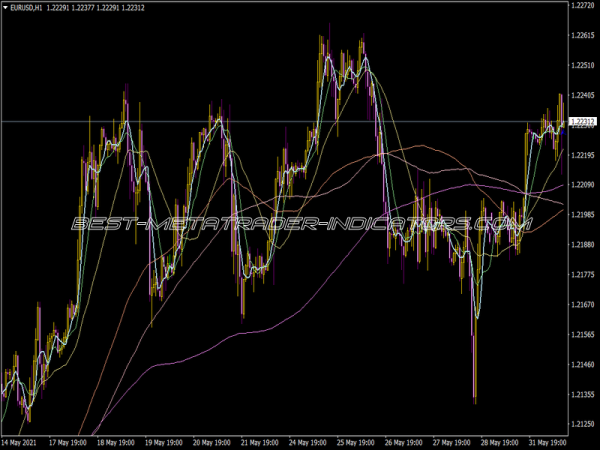
Task: Click the 27 May 19:00 timeline label
Action: 452,443
